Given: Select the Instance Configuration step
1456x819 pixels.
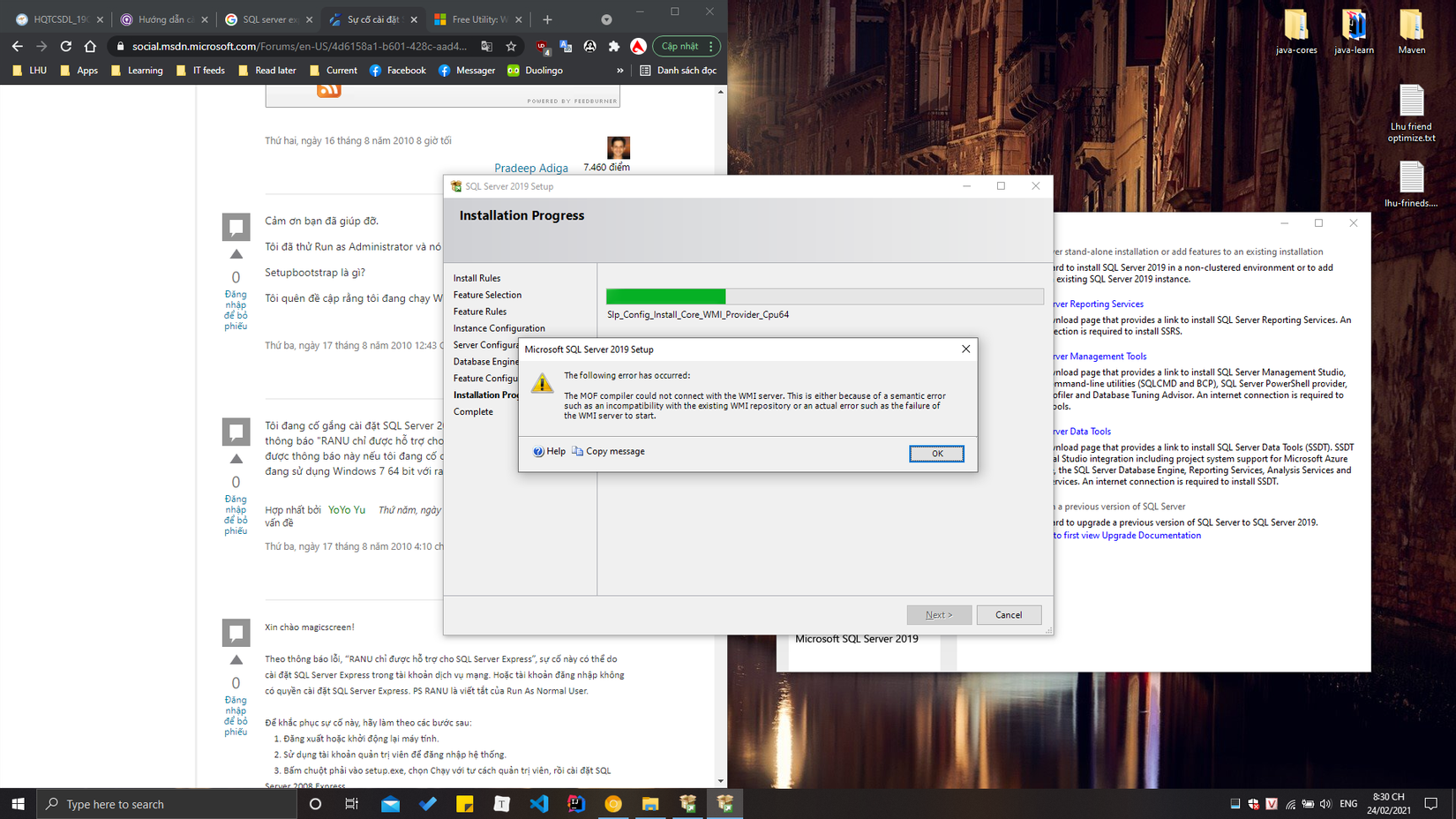Looking at the screenshot, I should [x=499, y=328].
